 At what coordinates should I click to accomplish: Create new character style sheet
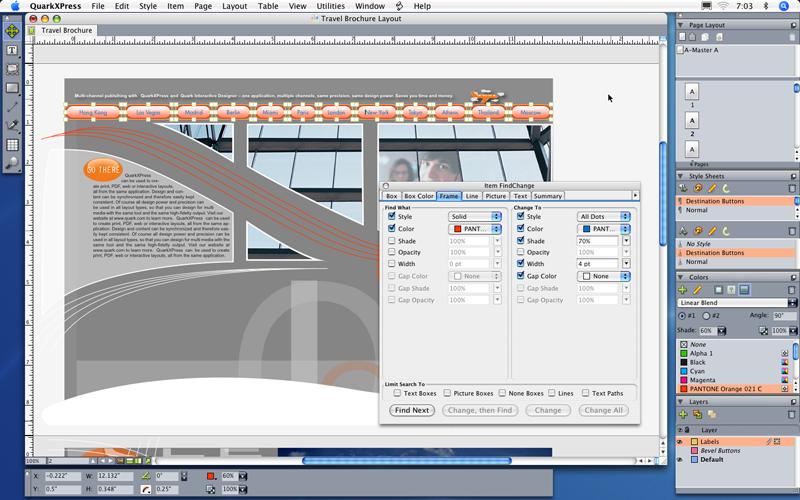(683, 231)
